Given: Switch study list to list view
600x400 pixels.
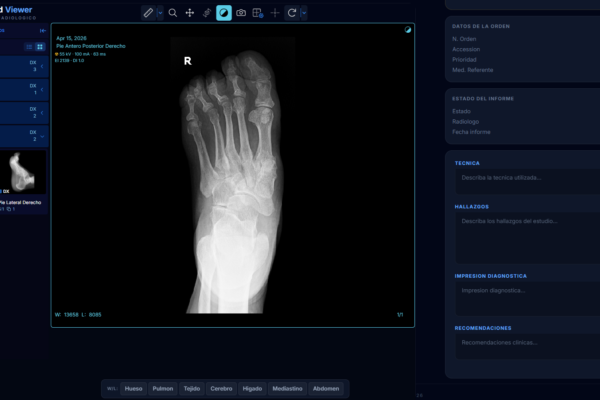Looking at the screenshot, I should [29, 47].
